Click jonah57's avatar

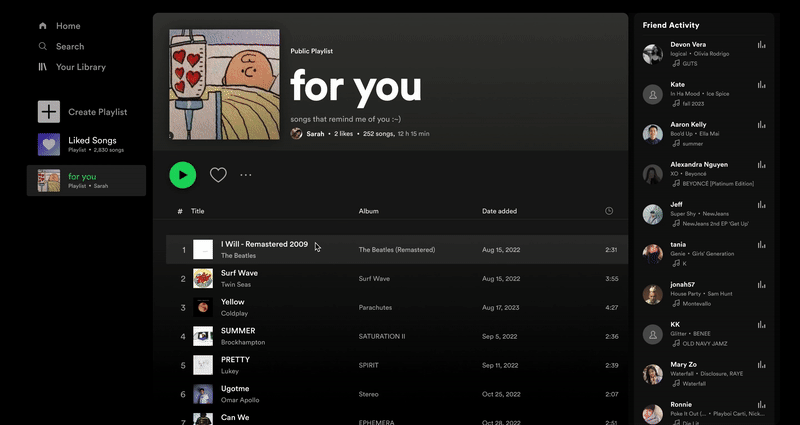(653, 294)
